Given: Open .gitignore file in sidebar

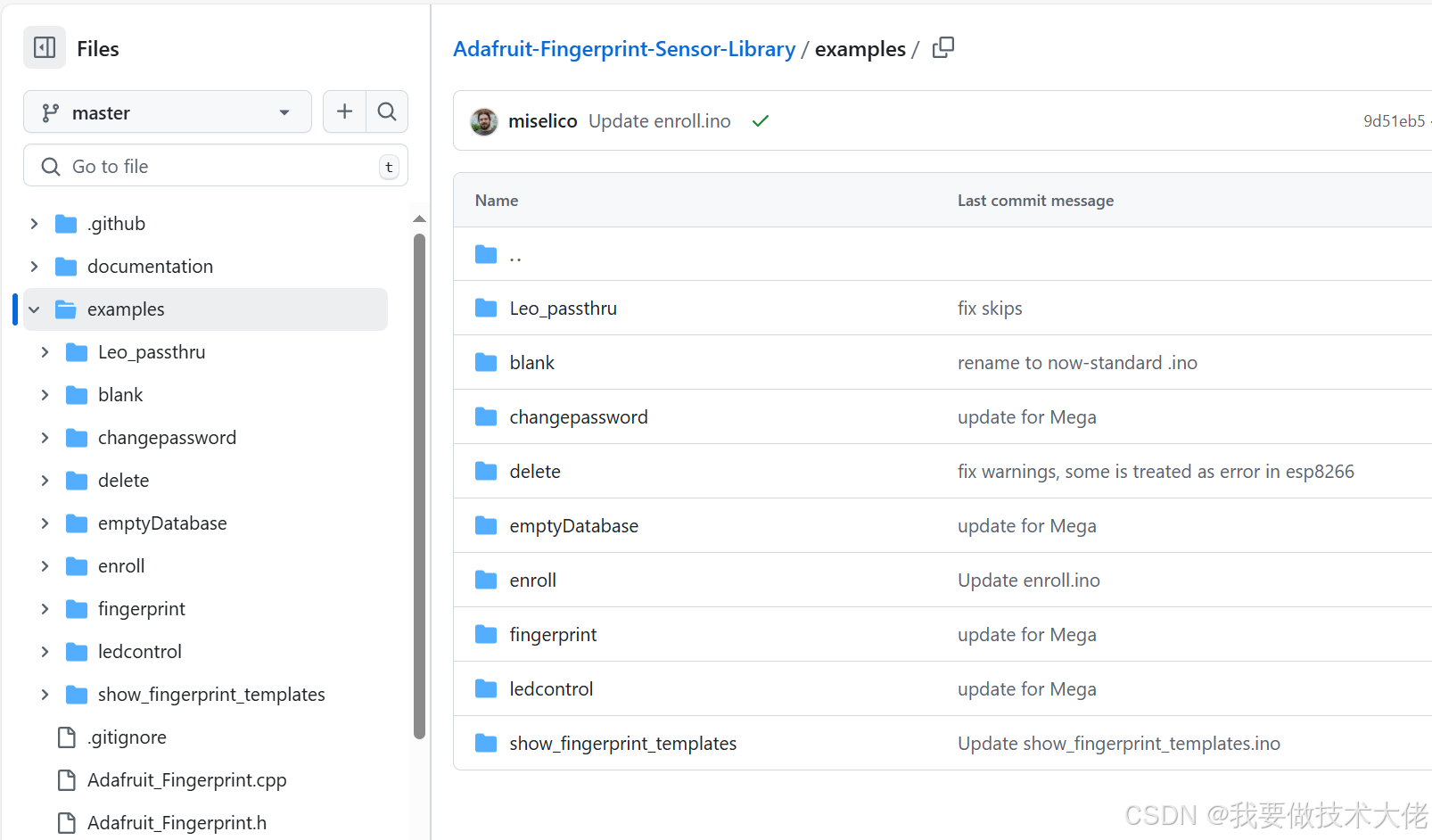Looking at the screenshot, I should (x=127, y=737).
